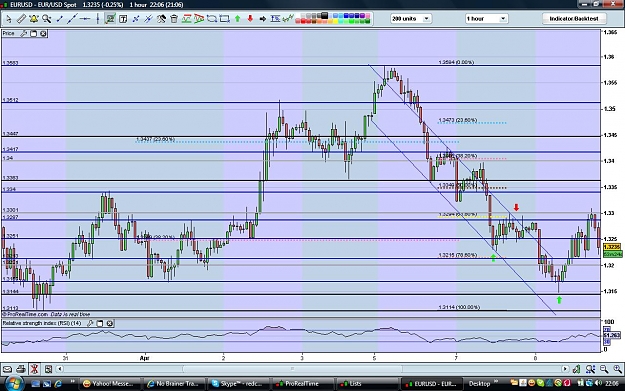Close the Price panel
The height and width of the screenshot is (391, 625).
[43, 33]
